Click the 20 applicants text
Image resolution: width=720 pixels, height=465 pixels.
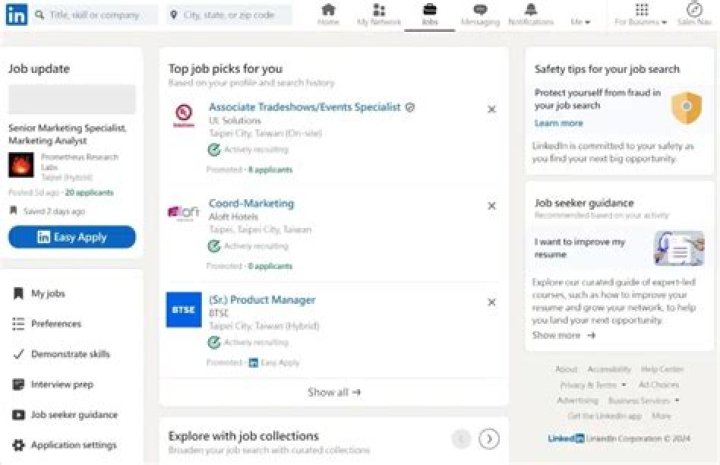pos(89,192)
